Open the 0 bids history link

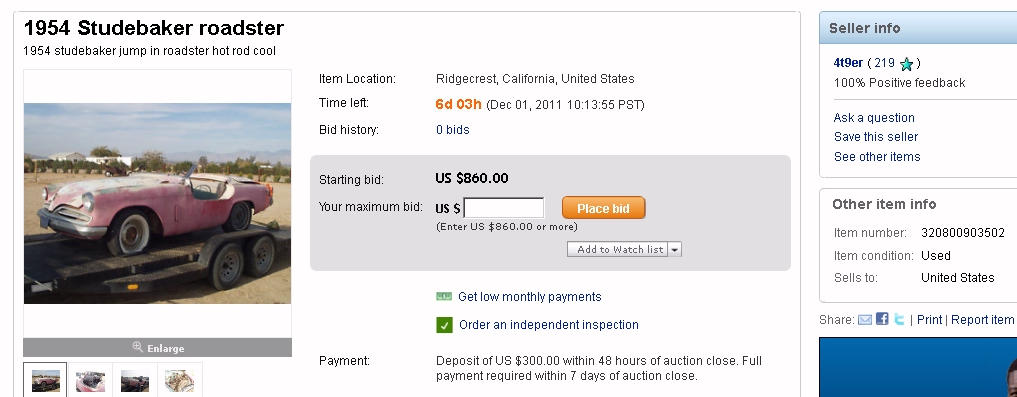pyautogui.click(x=453, y=130)
